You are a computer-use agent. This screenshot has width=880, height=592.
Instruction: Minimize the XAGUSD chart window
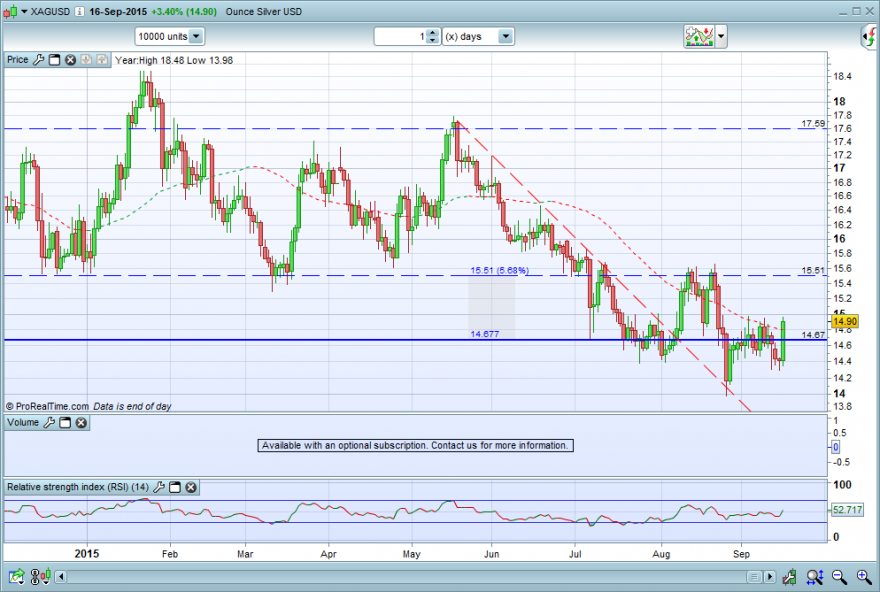(x=844, y=11)
